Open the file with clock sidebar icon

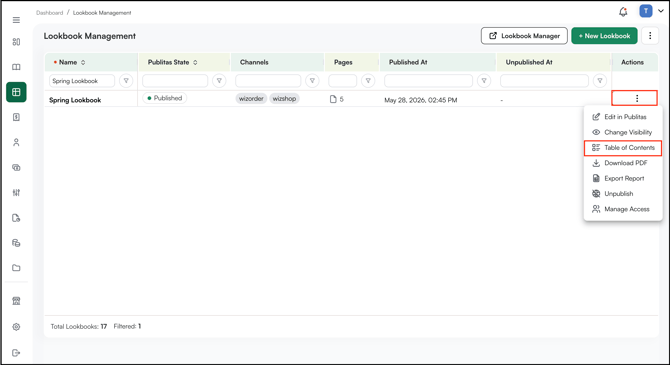pyautogui.click(x=16, y=218)
